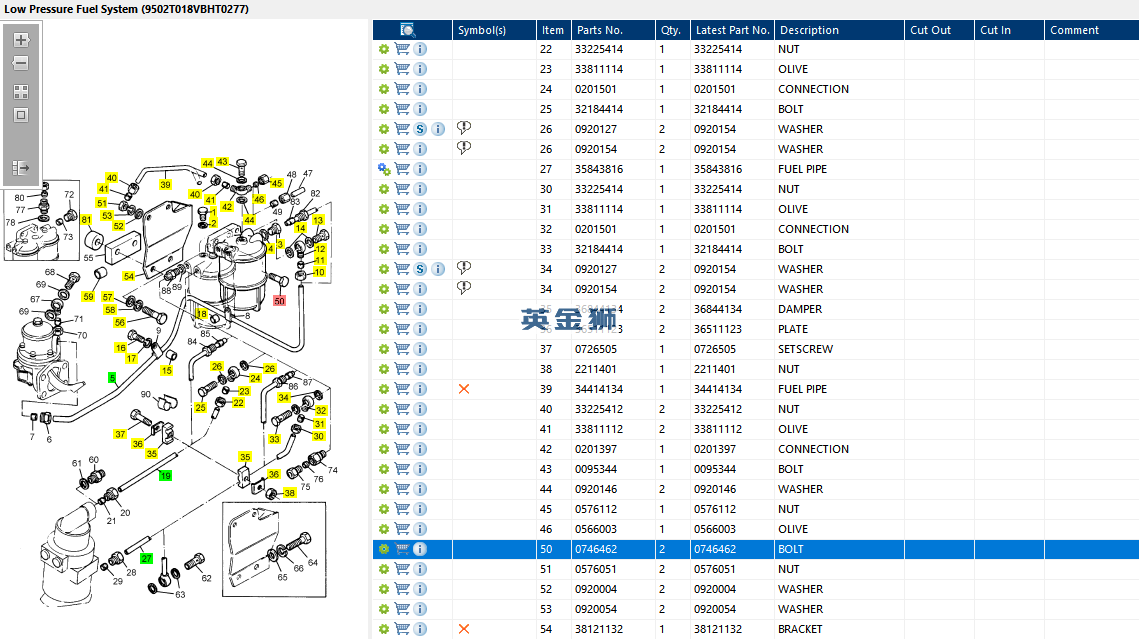
Task: Select description DAMPER row
Action: point(800,309)
